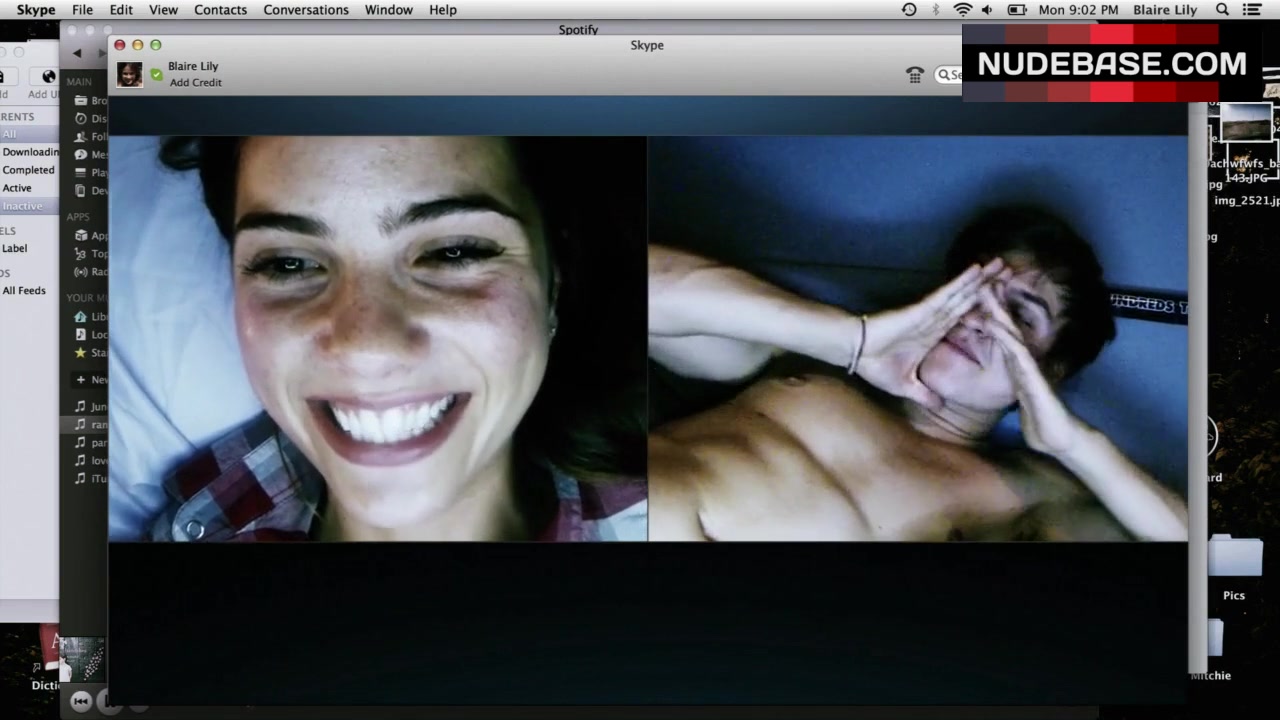Open Spotlight search magnifier in menu bar
Image resolution: width=1280 pixels, height=720 pixels.
pos(1222,10)
